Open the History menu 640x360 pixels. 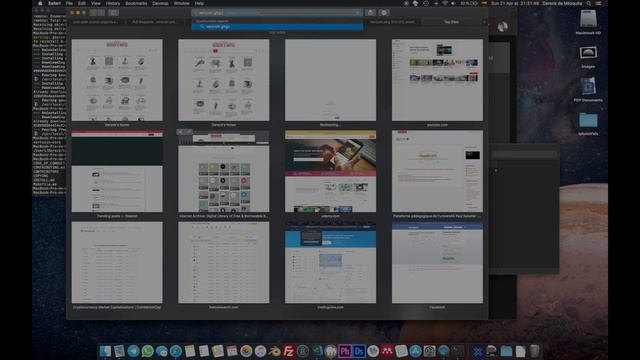pyautogui.click(x=113, y=3)
